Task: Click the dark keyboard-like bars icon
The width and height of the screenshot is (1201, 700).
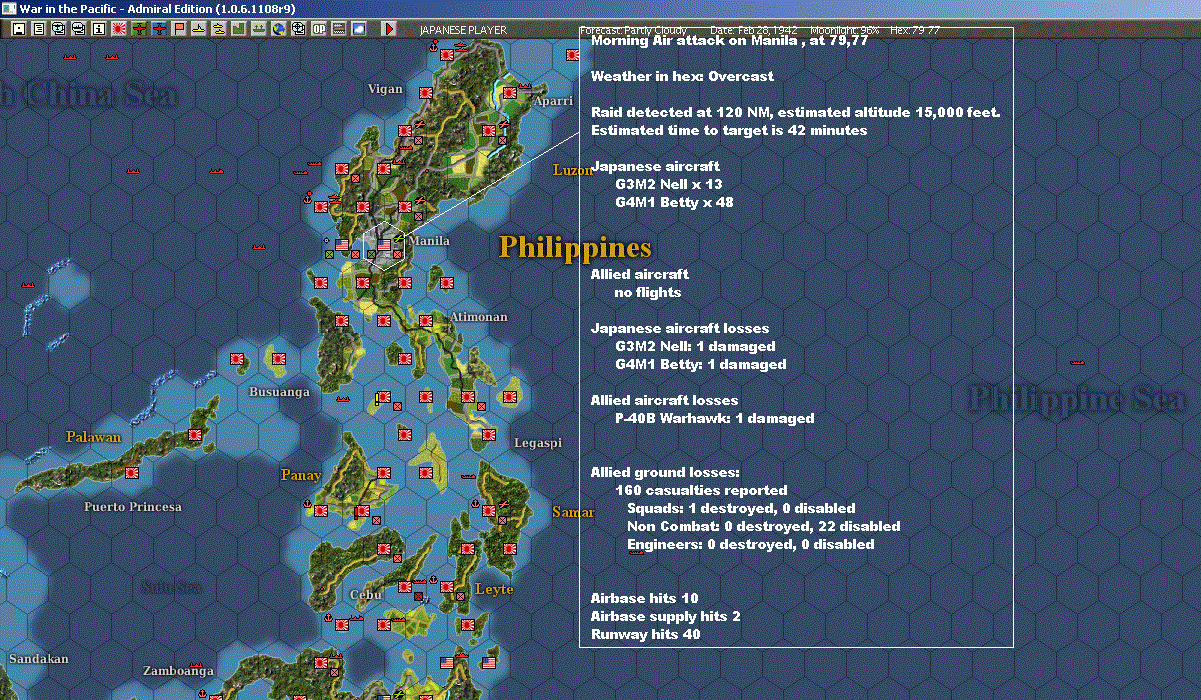Action: tap(338, 30)
